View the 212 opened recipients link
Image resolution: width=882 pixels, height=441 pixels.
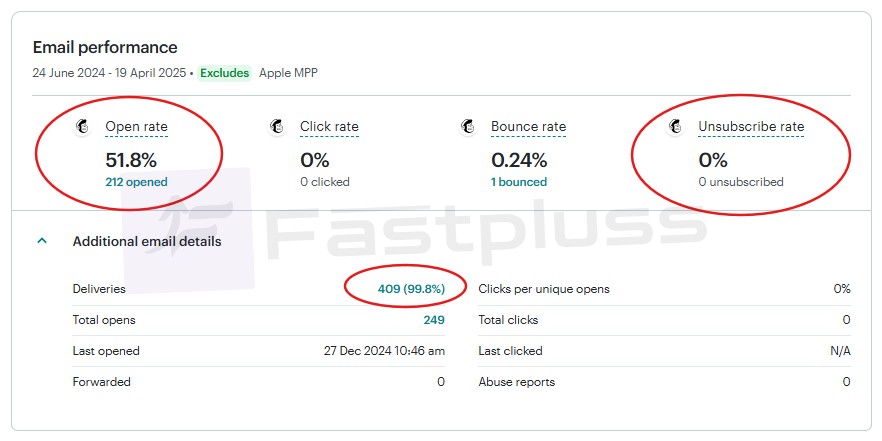136,182
